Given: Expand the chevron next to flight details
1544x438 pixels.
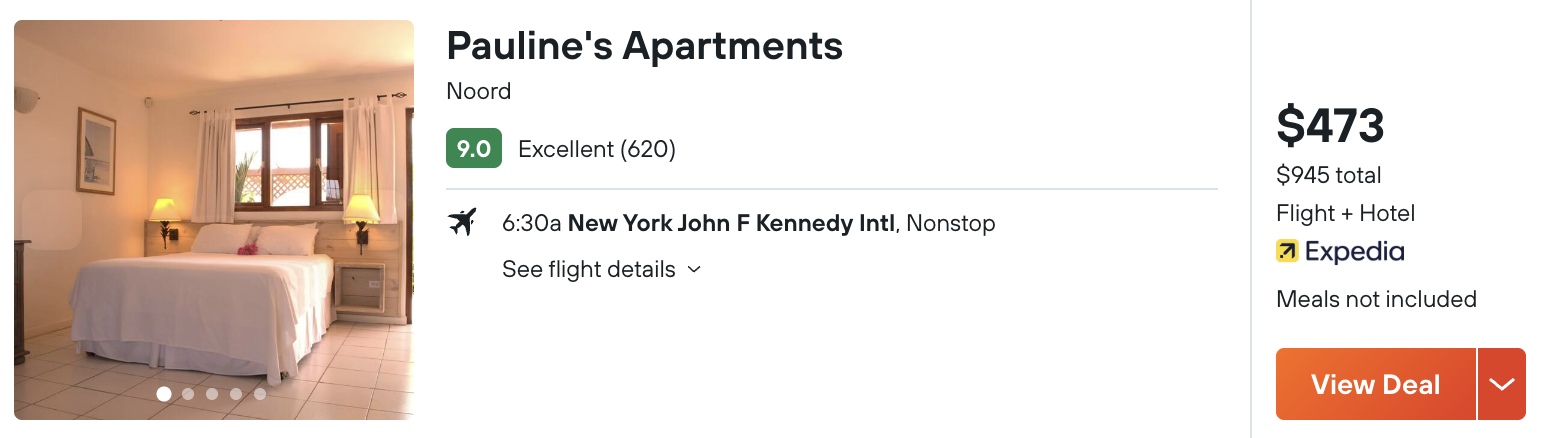Looking at the screenshot, I should (694, 270).
